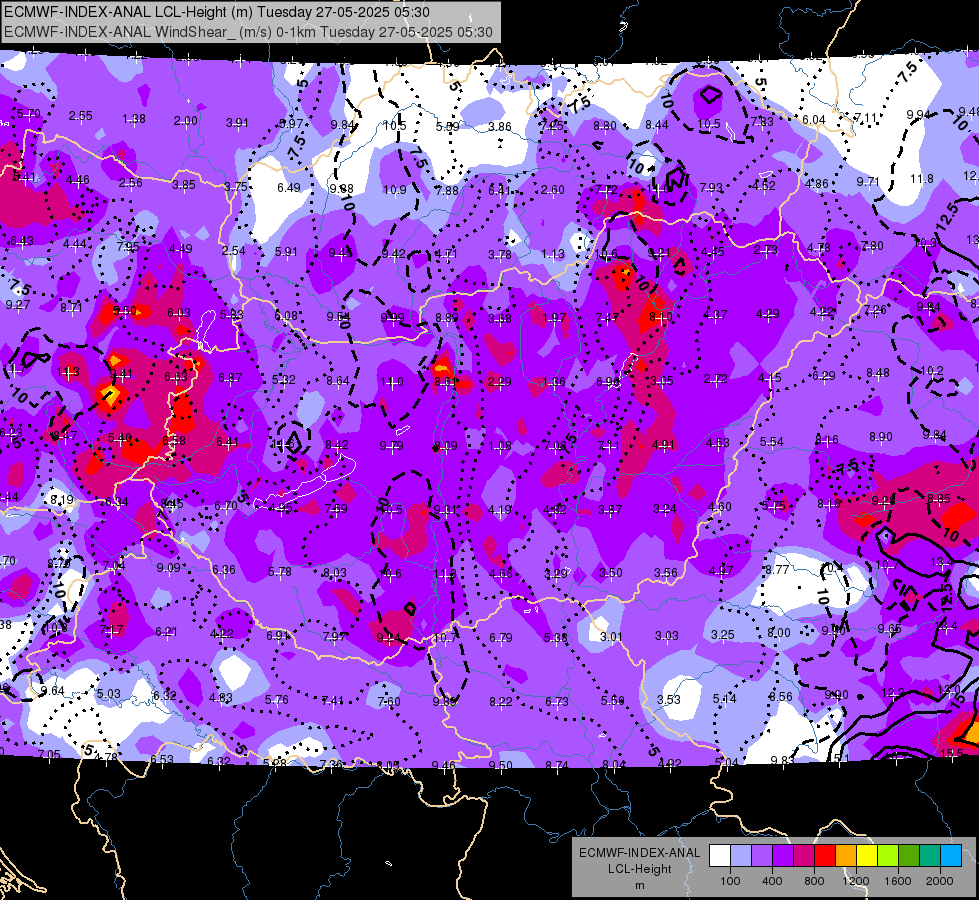Image resolution: width=979 pixels, height=900 pixels.
Task: Click the wind shear value '2.54'
Action: point(234,250)
